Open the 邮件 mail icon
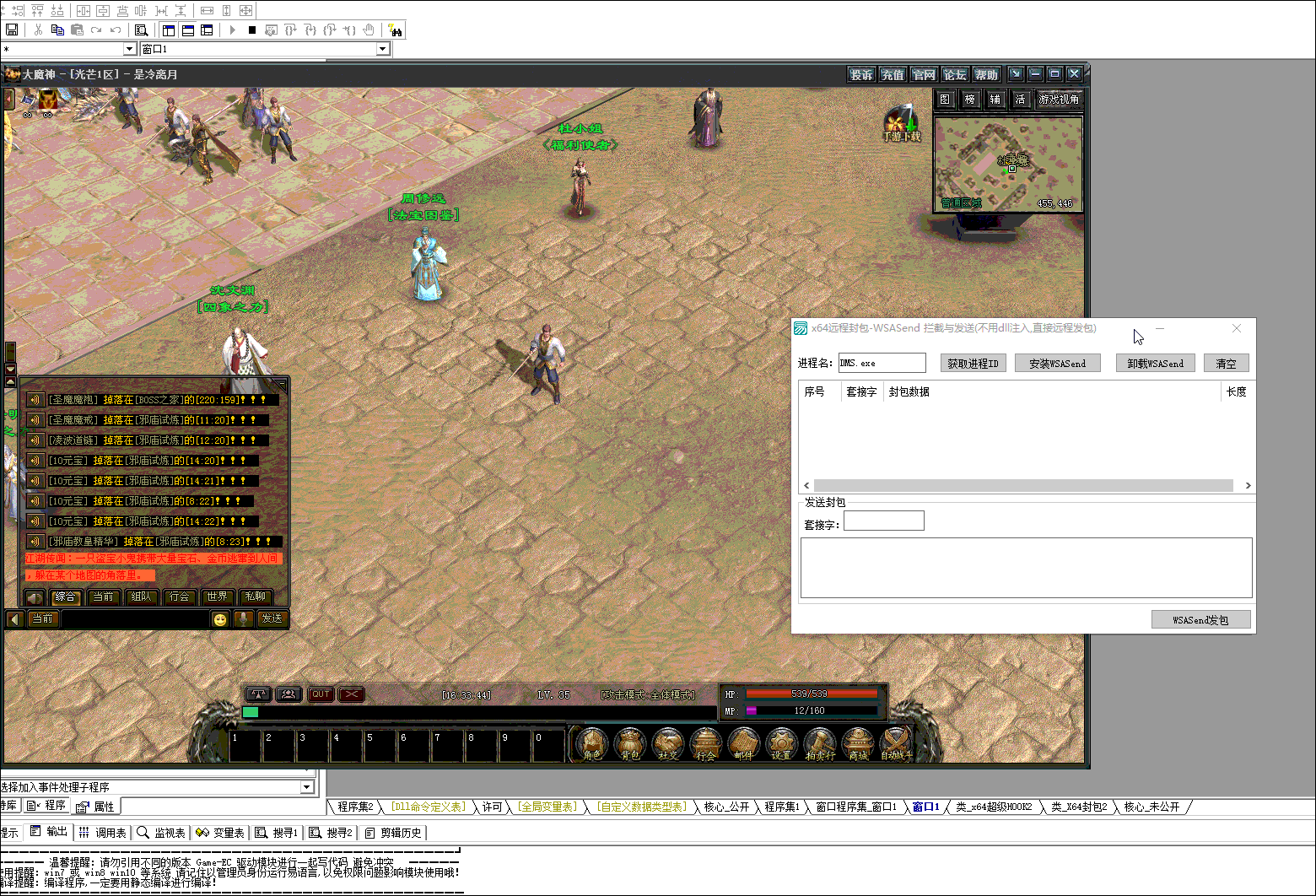The width and height of the screenshot is (1316, 896). (x=744, y=742)
